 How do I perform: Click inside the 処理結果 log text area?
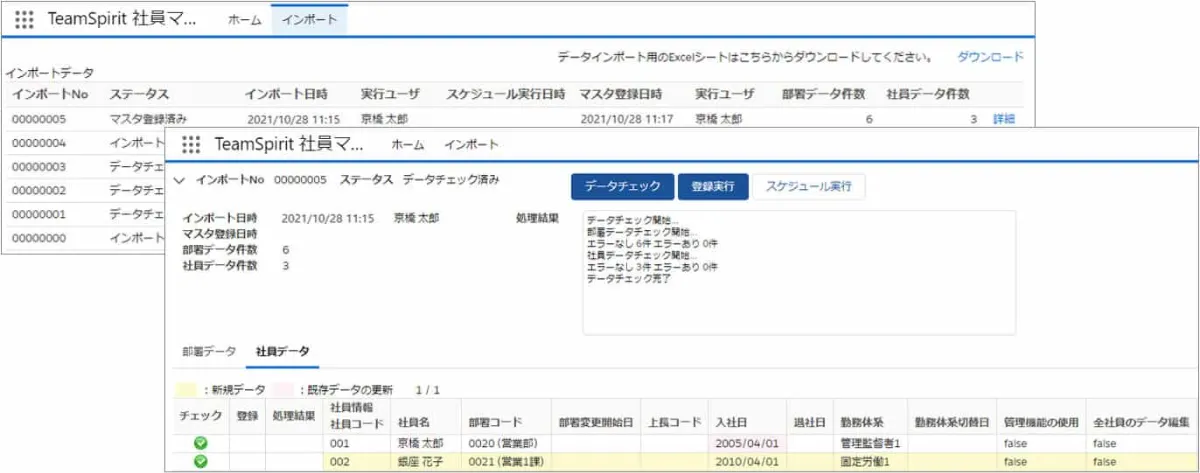click(x=799, y=272)
